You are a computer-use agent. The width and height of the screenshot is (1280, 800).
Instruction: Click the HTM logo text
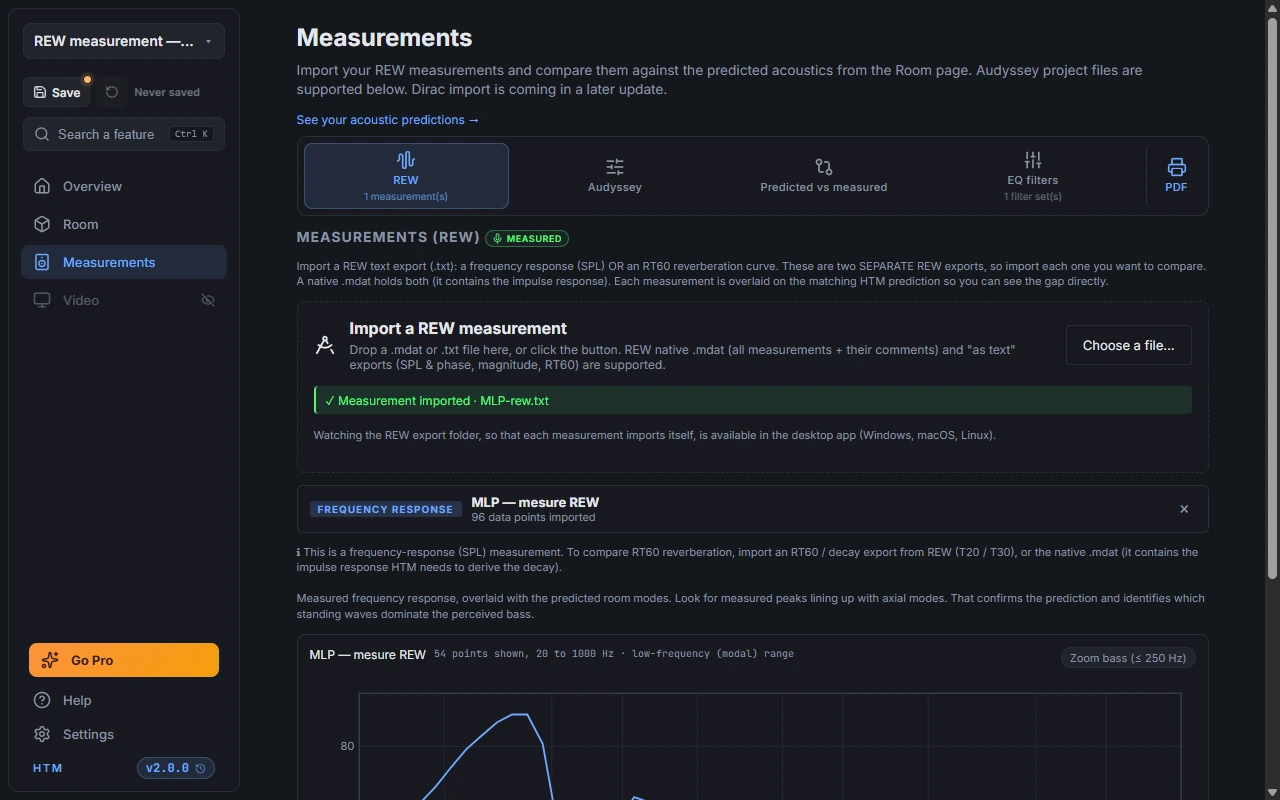click(x=48, y=768)
